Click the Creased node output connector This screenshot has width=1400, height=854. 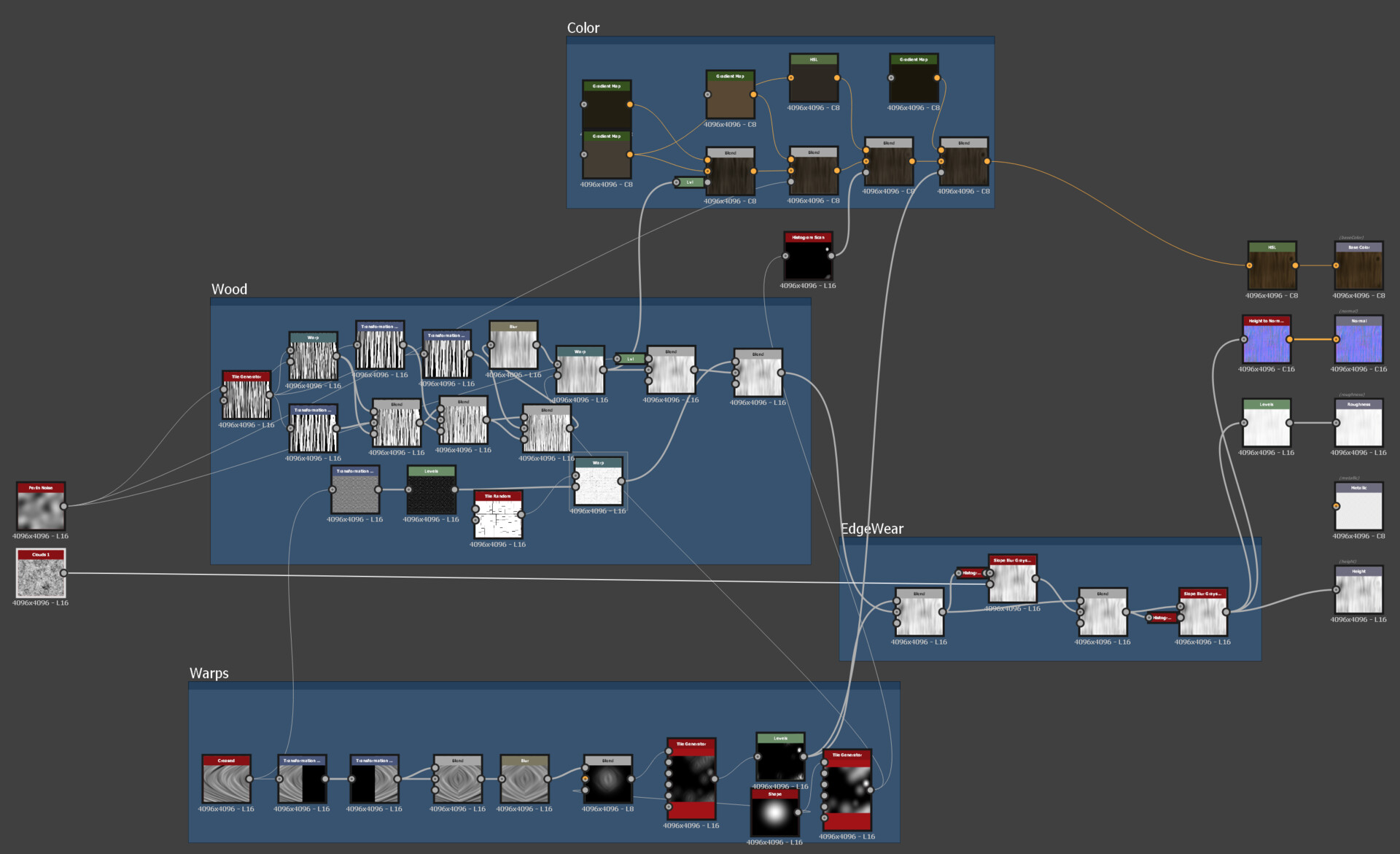coord(249,779)
